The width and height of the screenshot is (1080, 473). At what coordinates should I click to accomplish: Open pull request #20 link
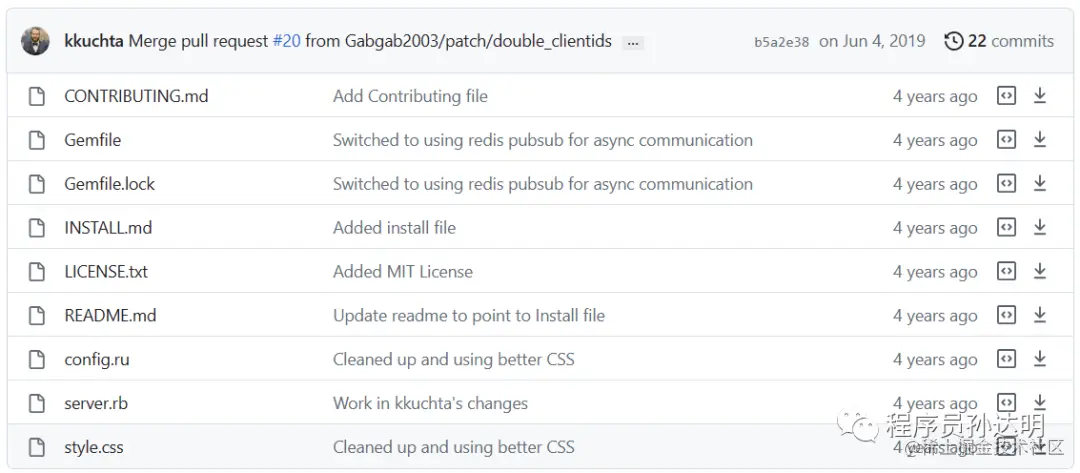[286, 41]
